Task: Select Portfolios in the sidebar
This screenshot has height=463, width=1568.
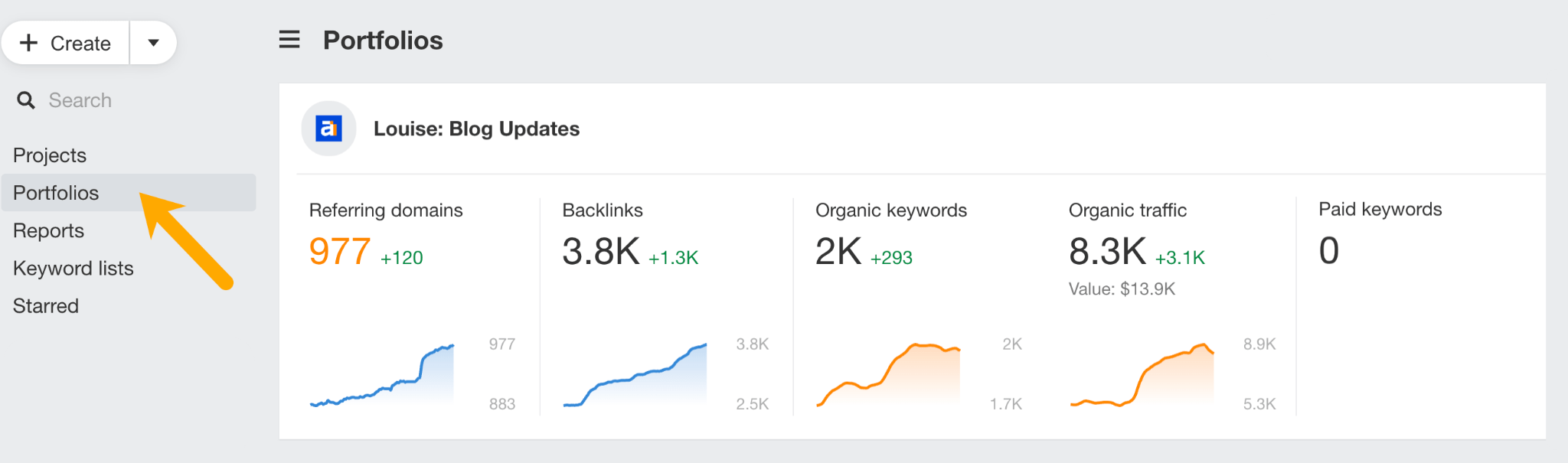Action: 56,193
